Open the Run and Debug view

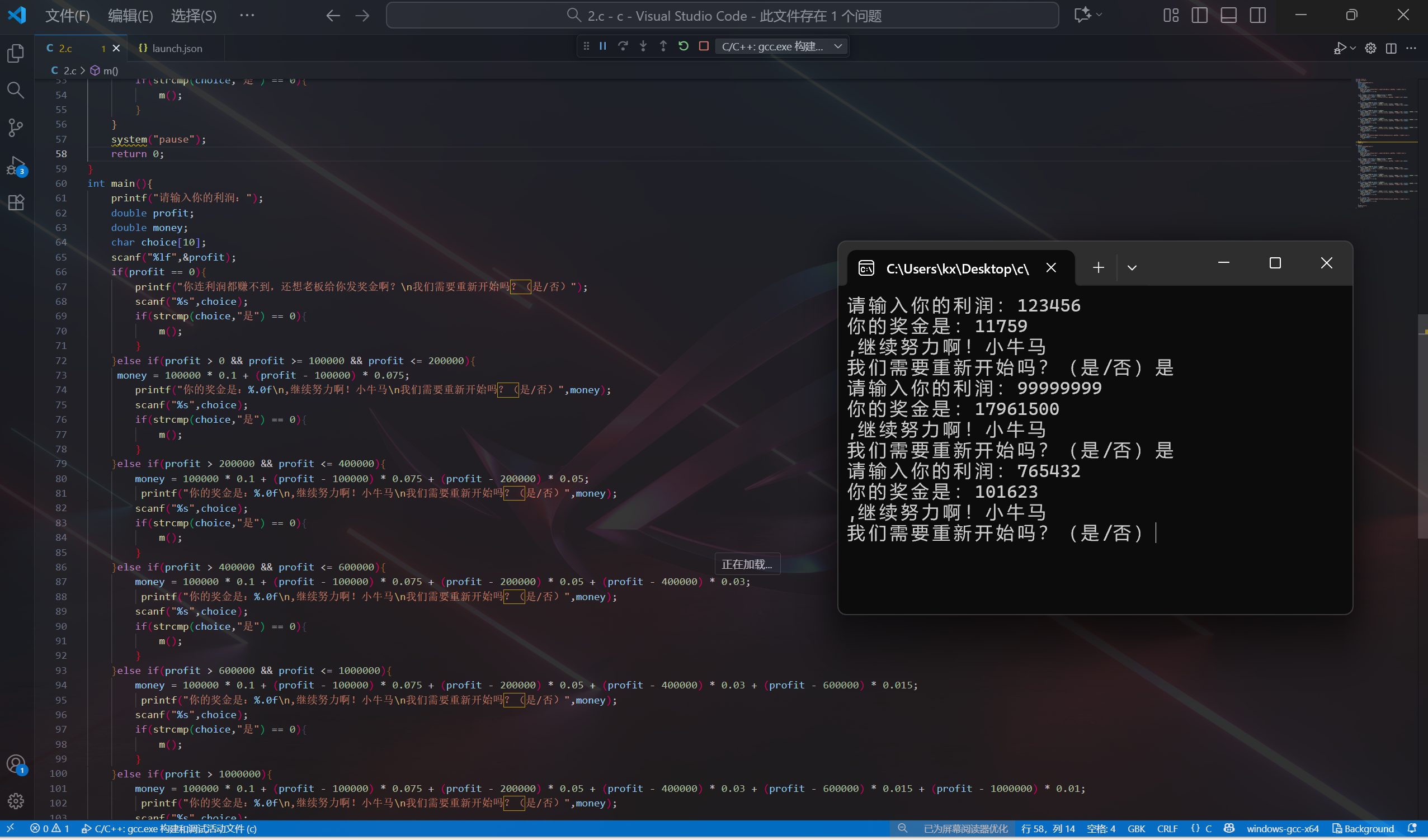click(x=16, y=166)
